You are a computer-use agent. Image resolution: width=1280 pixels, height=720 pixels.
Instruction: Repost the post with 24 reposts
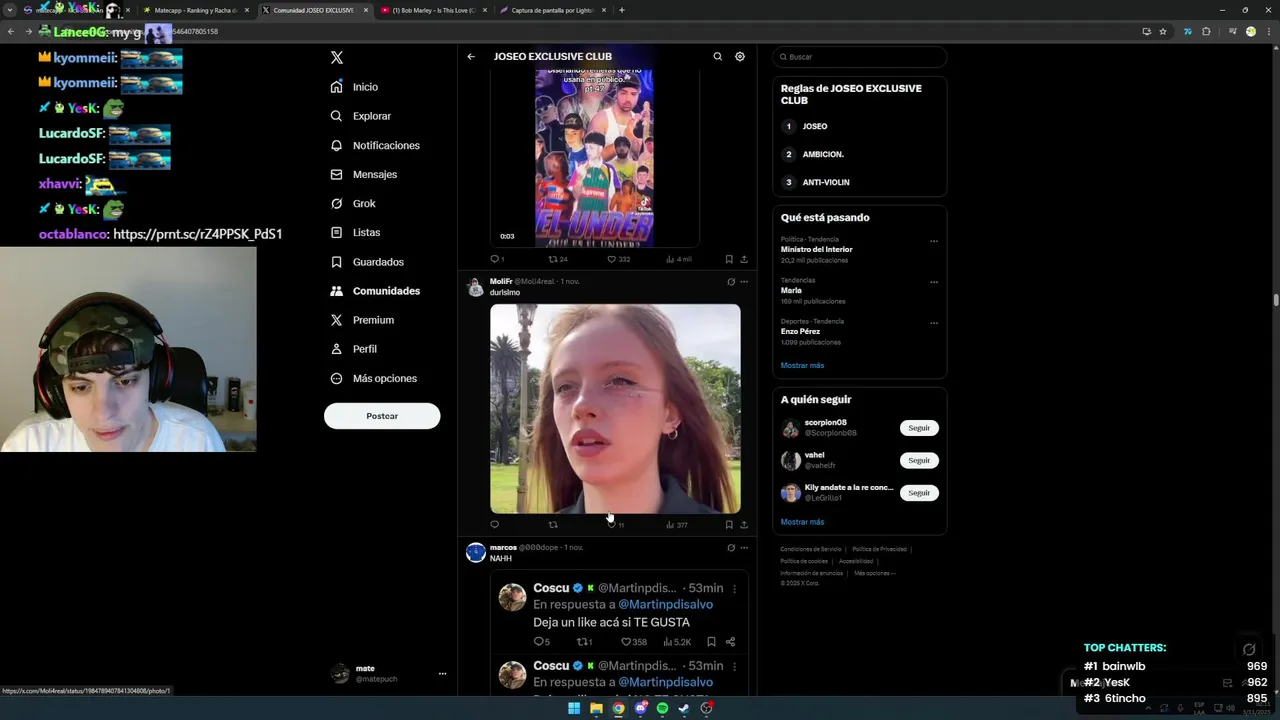[557, 259]
